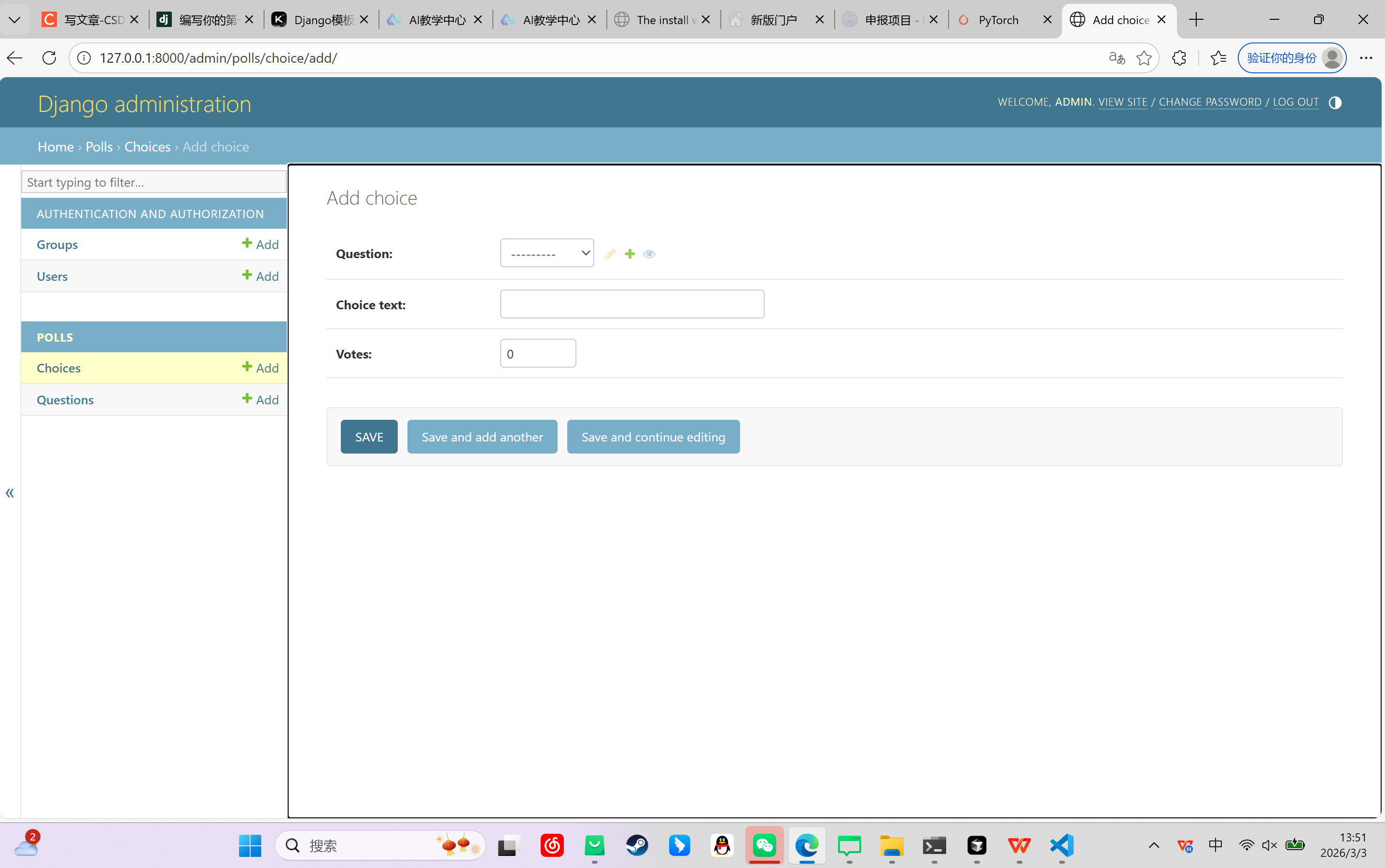Click Save and add another
This screenshot has height=868, width=1385.
482,437
